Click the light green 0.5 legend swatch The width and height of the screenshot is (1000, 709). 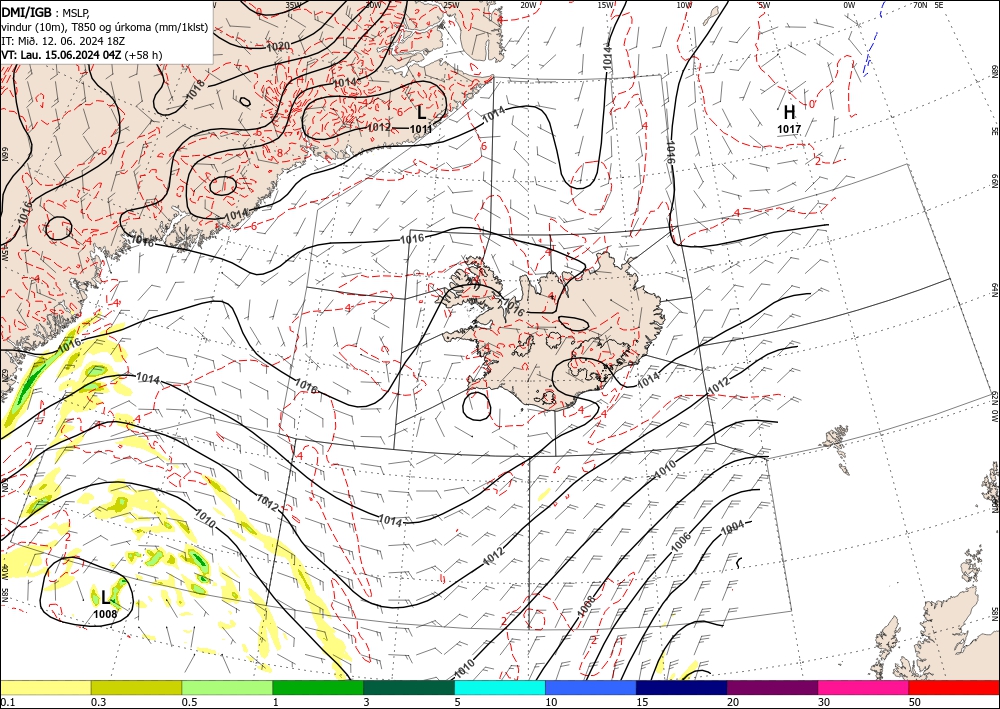[x=227, y=687]
